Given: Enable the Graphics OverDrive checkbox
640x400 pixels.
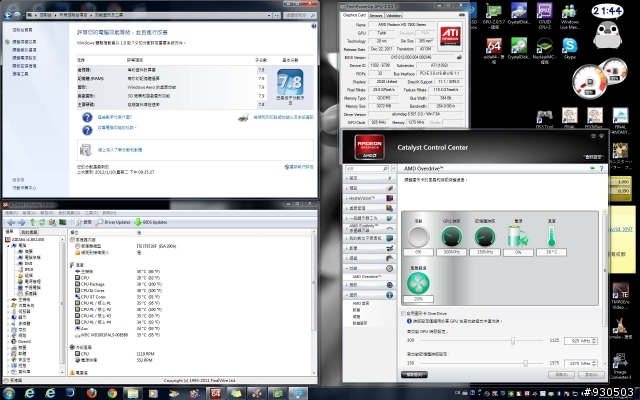Looking at the screenshot, I should [x=404, y=313].
